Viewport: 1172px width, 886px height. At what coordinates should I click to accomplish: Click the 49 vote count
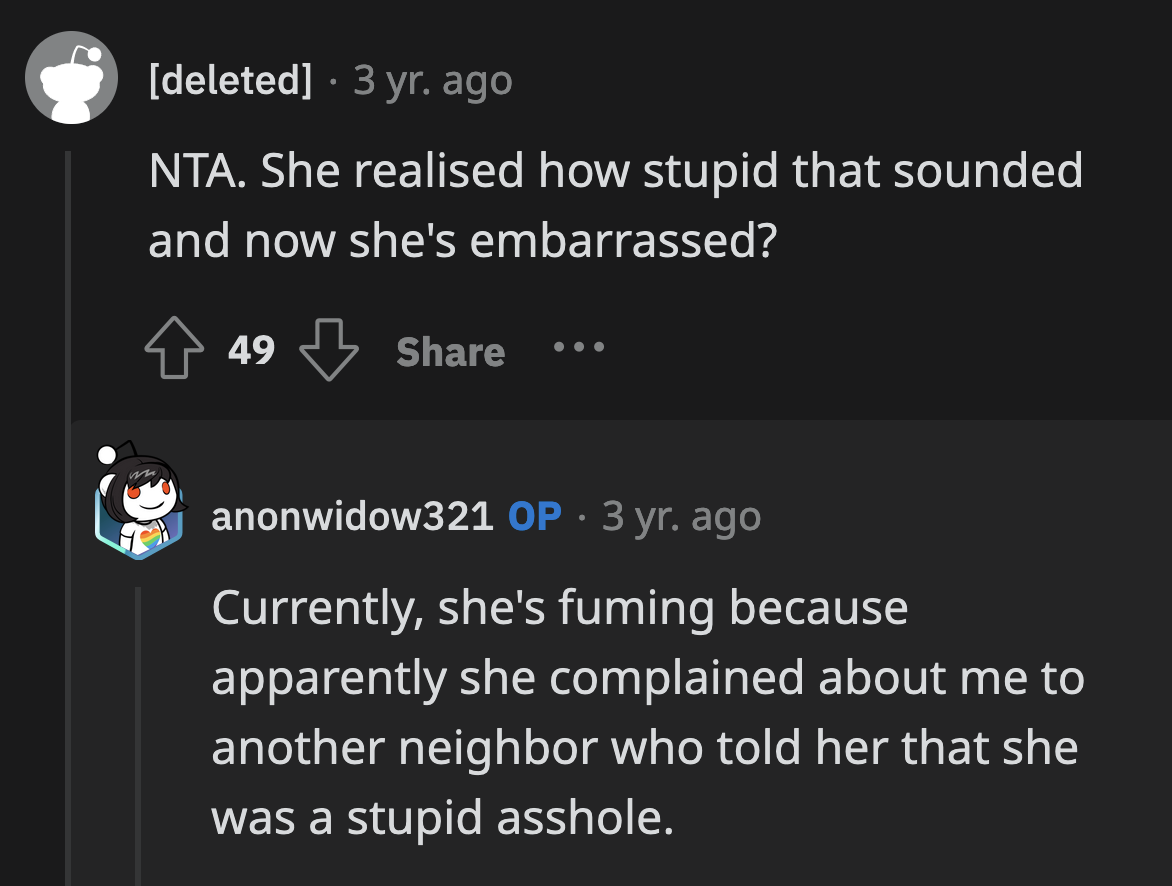pos(251,351)
